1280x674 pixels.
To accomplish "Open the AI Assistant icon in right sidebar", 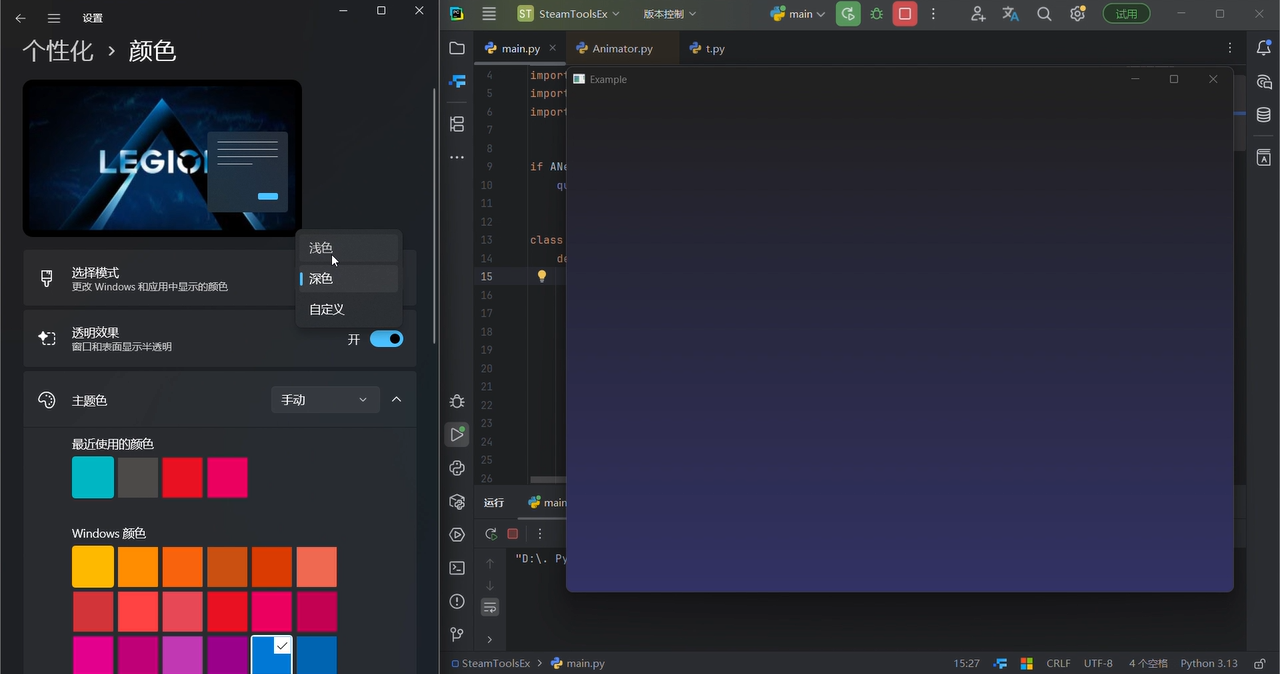I will point(1264,82).
